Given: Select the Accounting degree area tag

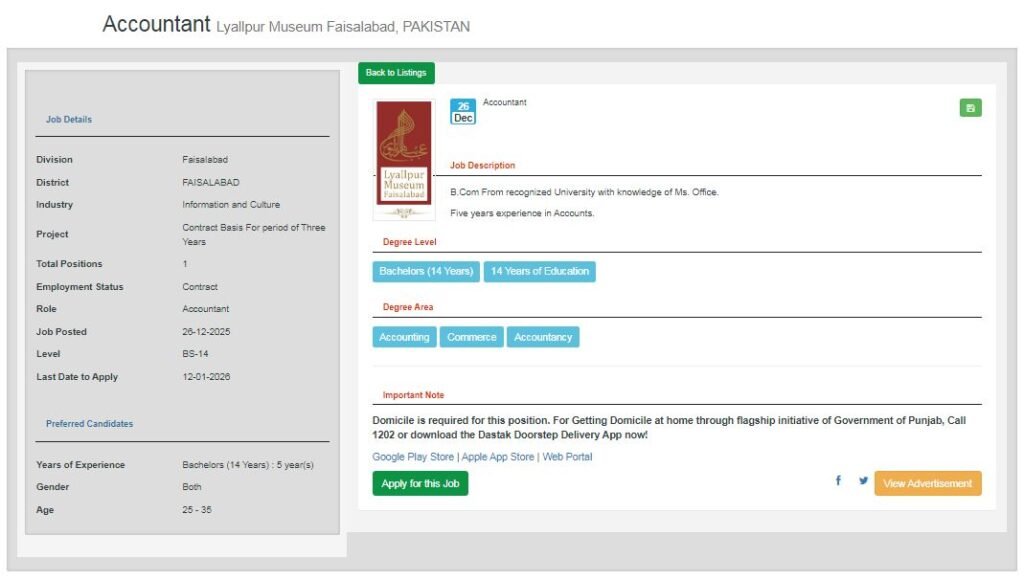Looking at the screenshot, I should point(404,338).
